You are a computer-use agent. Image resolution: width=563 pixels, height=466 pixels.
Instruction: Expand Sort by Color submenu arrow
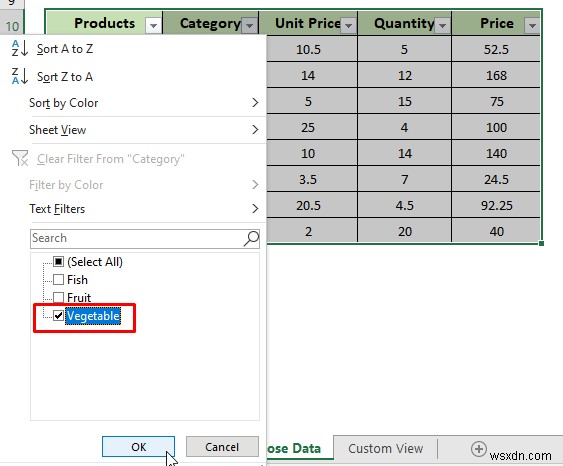pos(255,103)
